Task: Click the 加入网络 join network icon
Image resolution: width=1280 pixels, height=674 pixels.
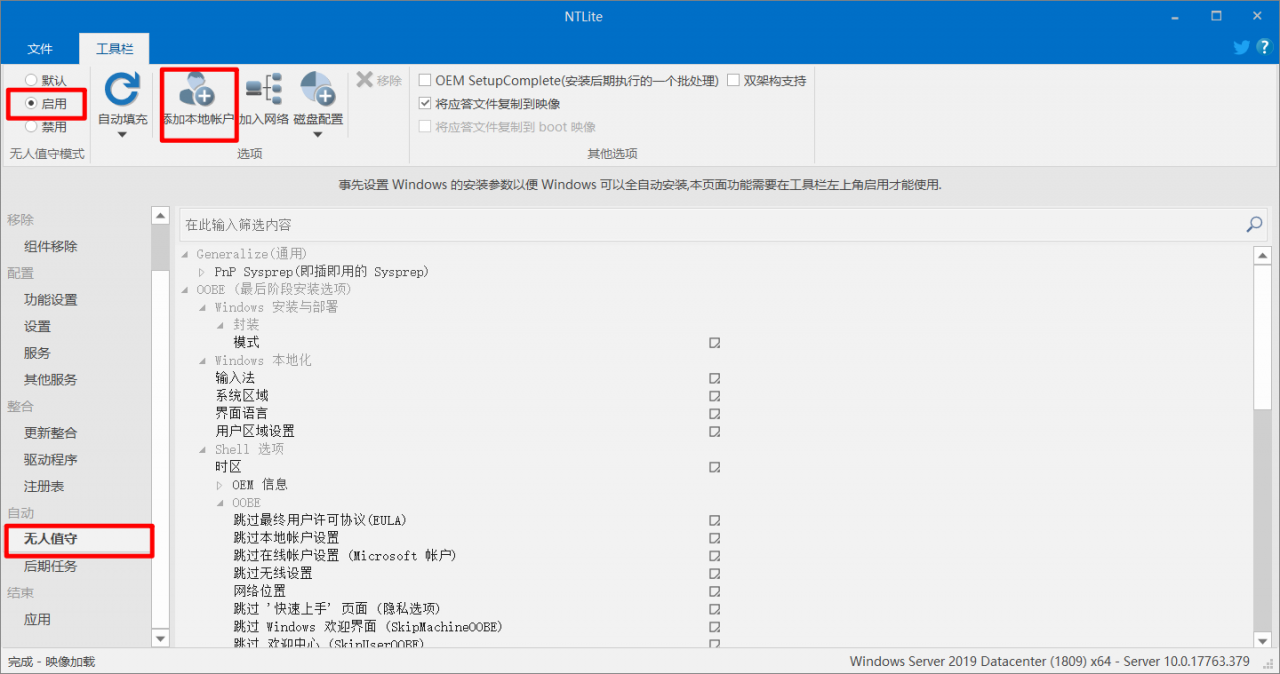Action: (x=264, y=89)
